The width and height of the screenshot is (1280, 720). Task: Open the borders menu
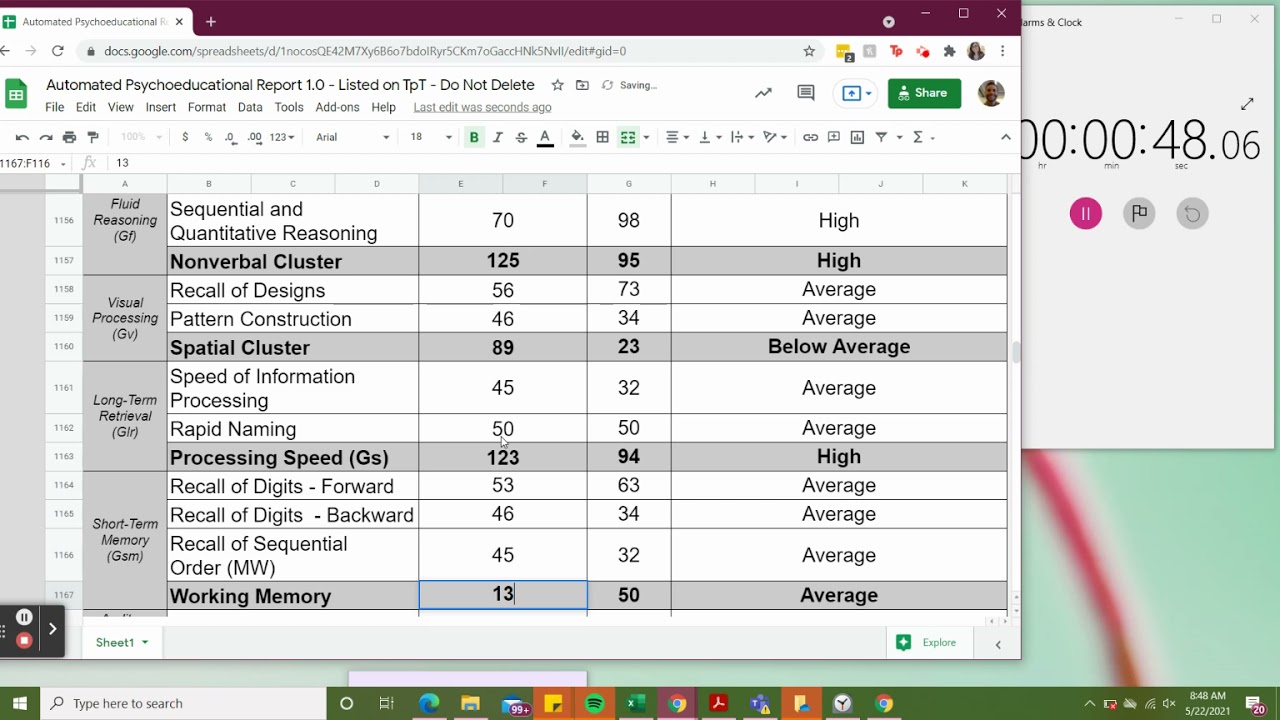click(602, 137)
